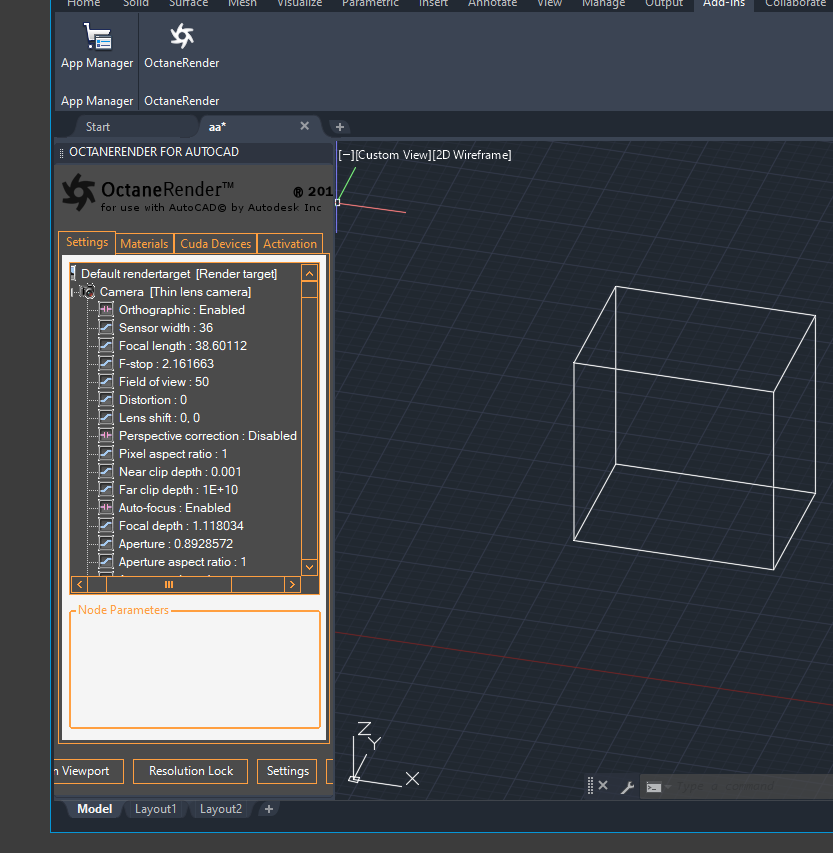The width and height of the screenshot is (833, 853).
Task: Open the Output ribbon tab
Action: pos(664,3)
